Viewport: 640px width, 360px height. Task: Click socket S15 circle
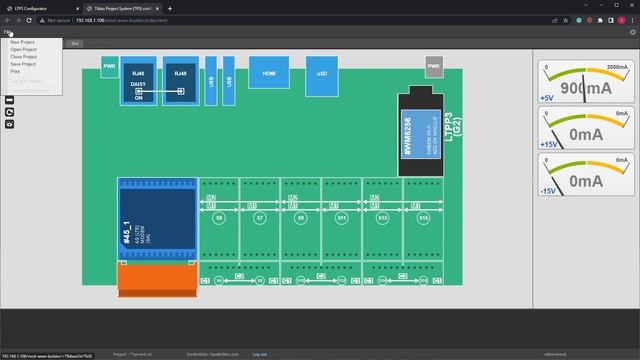tap(423, 218)
